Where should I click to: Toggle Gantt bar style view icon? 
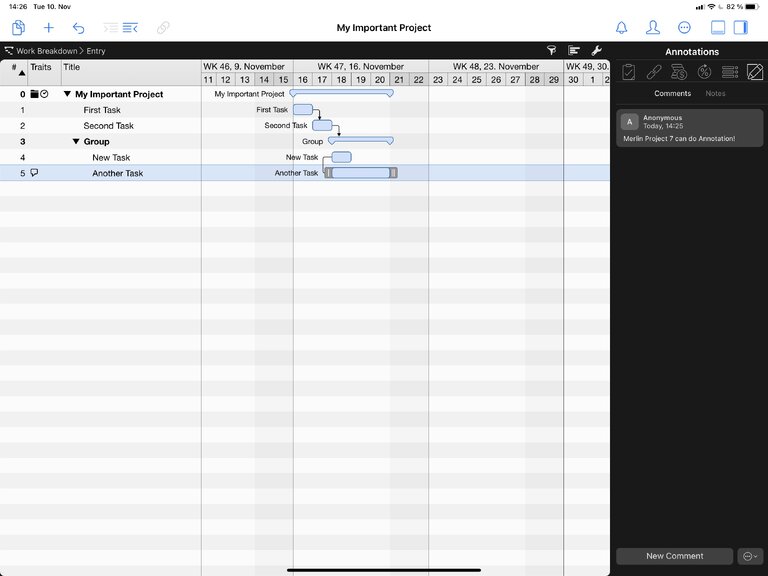pyautogui.click(x=574, y=50)
